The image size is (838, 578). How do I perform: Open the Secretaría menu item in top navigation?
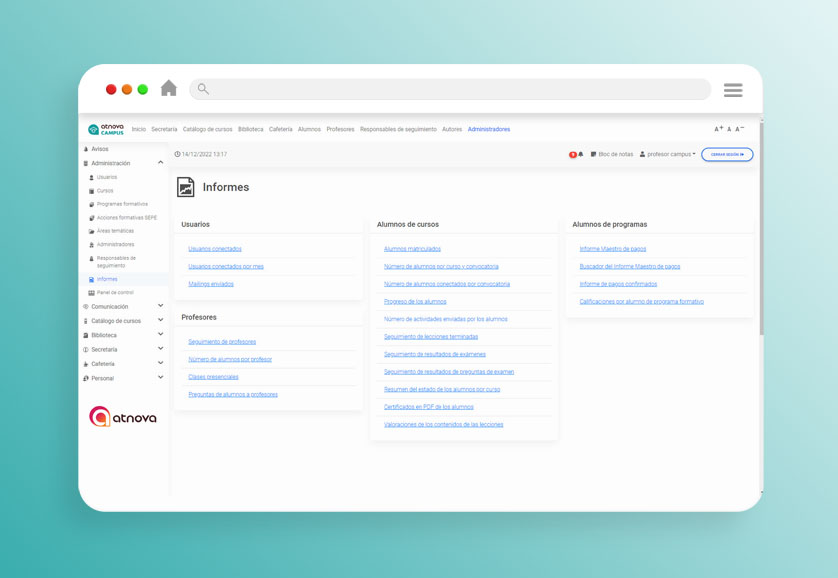(162, 129)
